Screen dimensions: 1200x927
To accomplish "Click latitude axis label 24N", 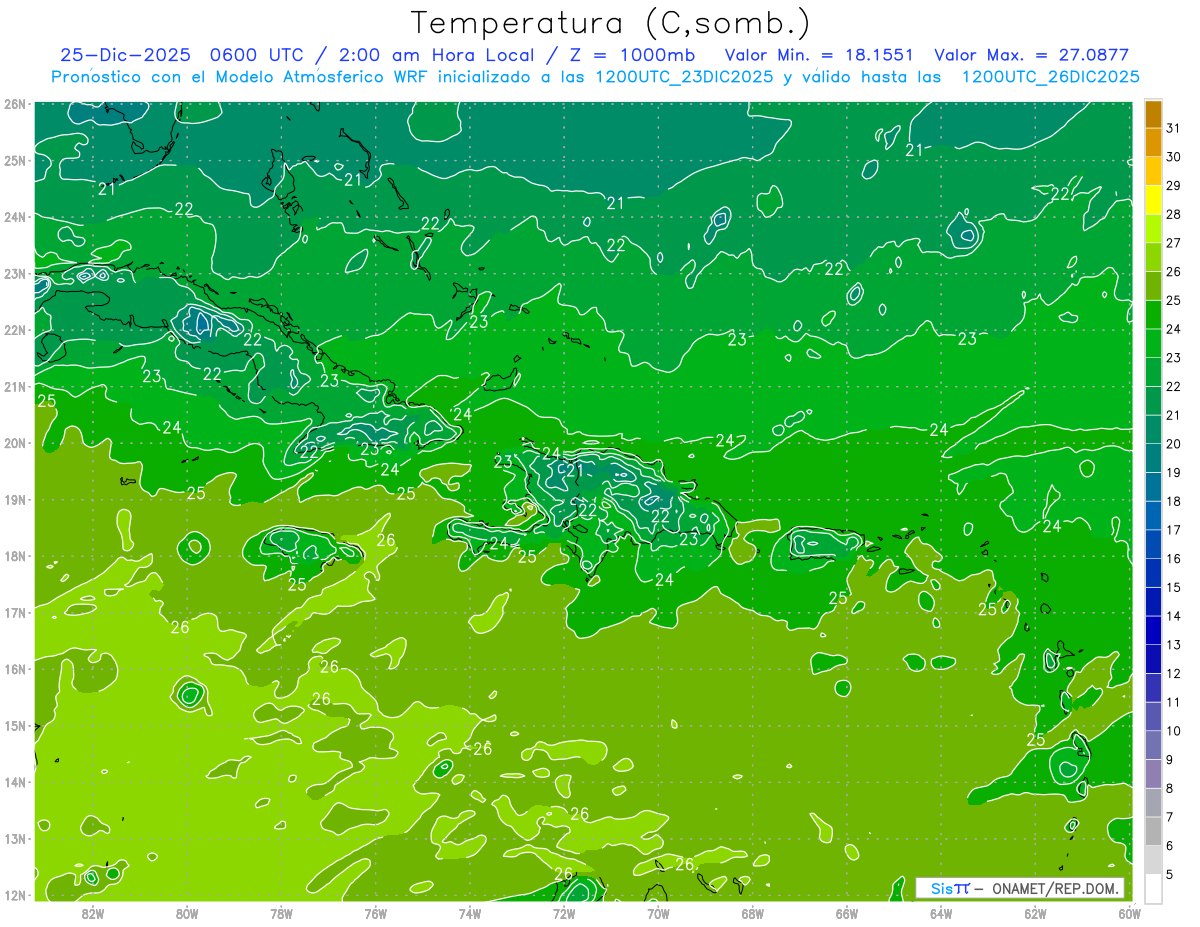I will 14,217.
